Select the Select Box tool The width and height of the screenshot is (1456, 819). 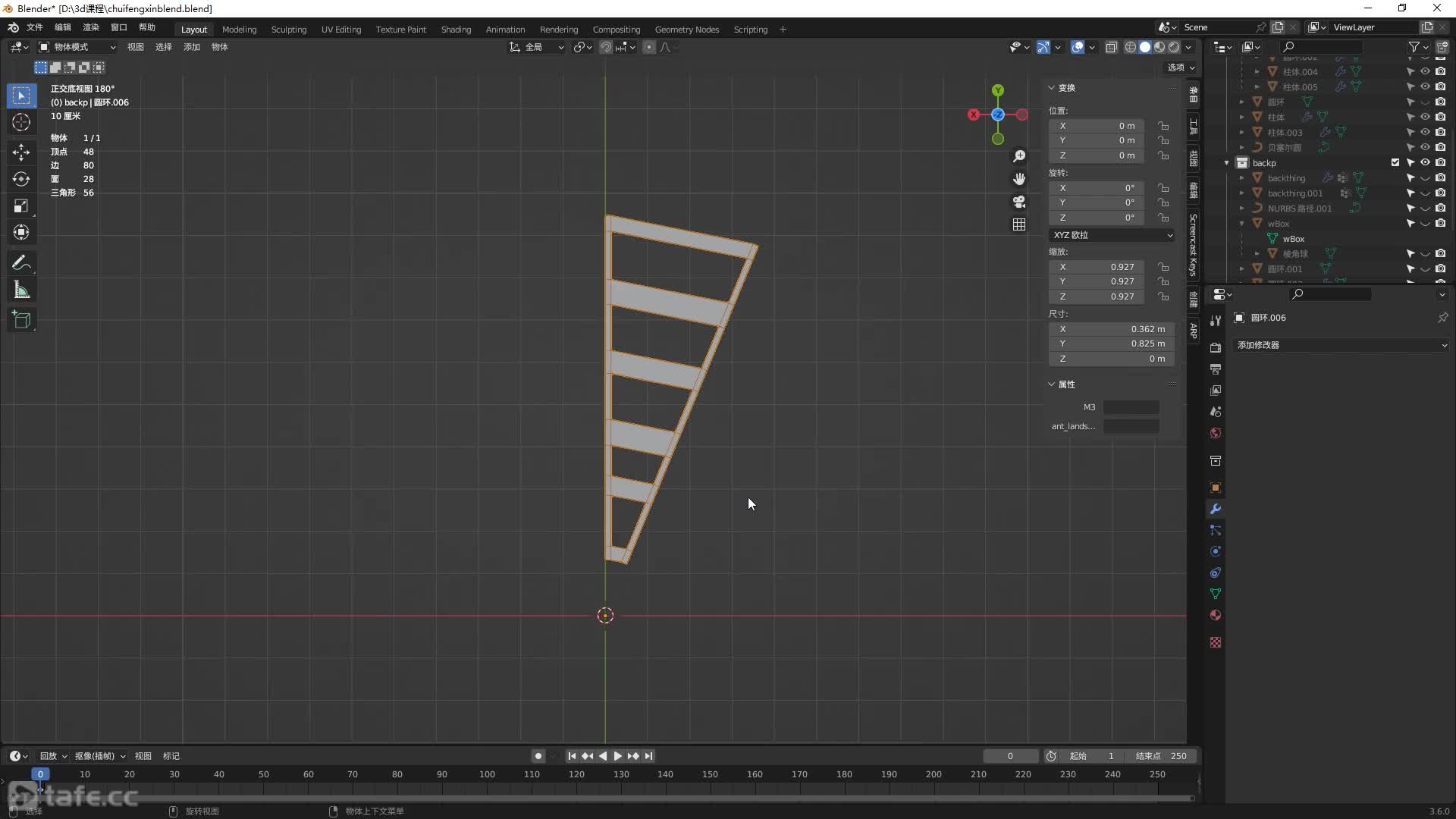point(21,96)
